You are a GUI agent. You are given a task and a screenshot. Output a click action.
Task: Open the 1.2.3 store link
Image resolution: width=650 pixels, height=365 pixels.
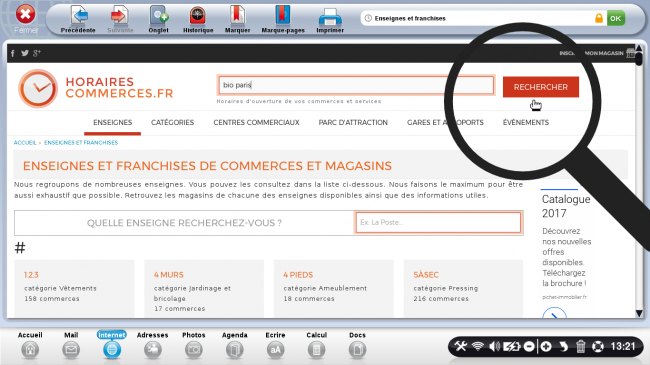click(x=31, y=275)
